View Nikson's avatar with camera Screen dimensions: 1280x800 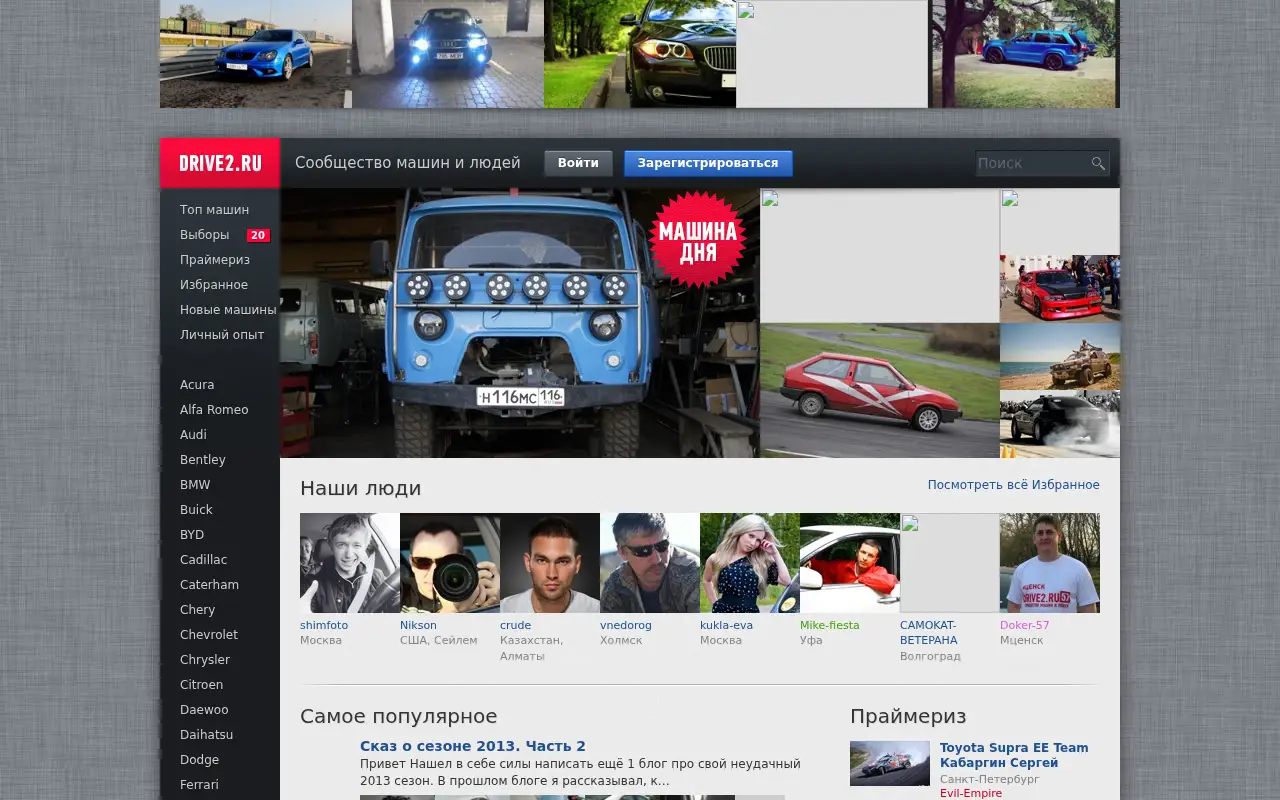(450, 563)
